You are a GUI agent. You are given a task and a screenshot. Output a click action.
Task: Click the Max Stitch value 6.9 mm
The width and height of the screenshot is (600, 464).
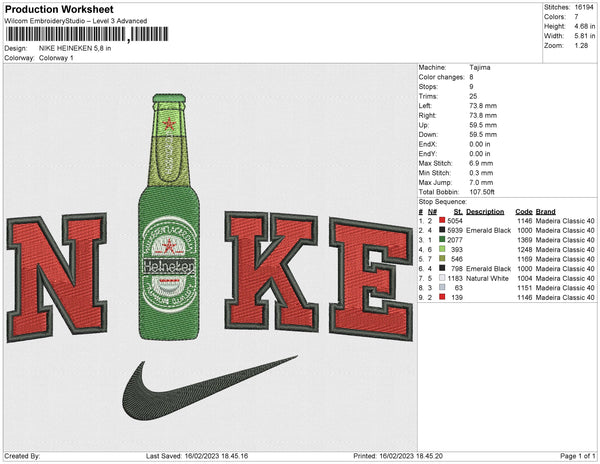481,163
